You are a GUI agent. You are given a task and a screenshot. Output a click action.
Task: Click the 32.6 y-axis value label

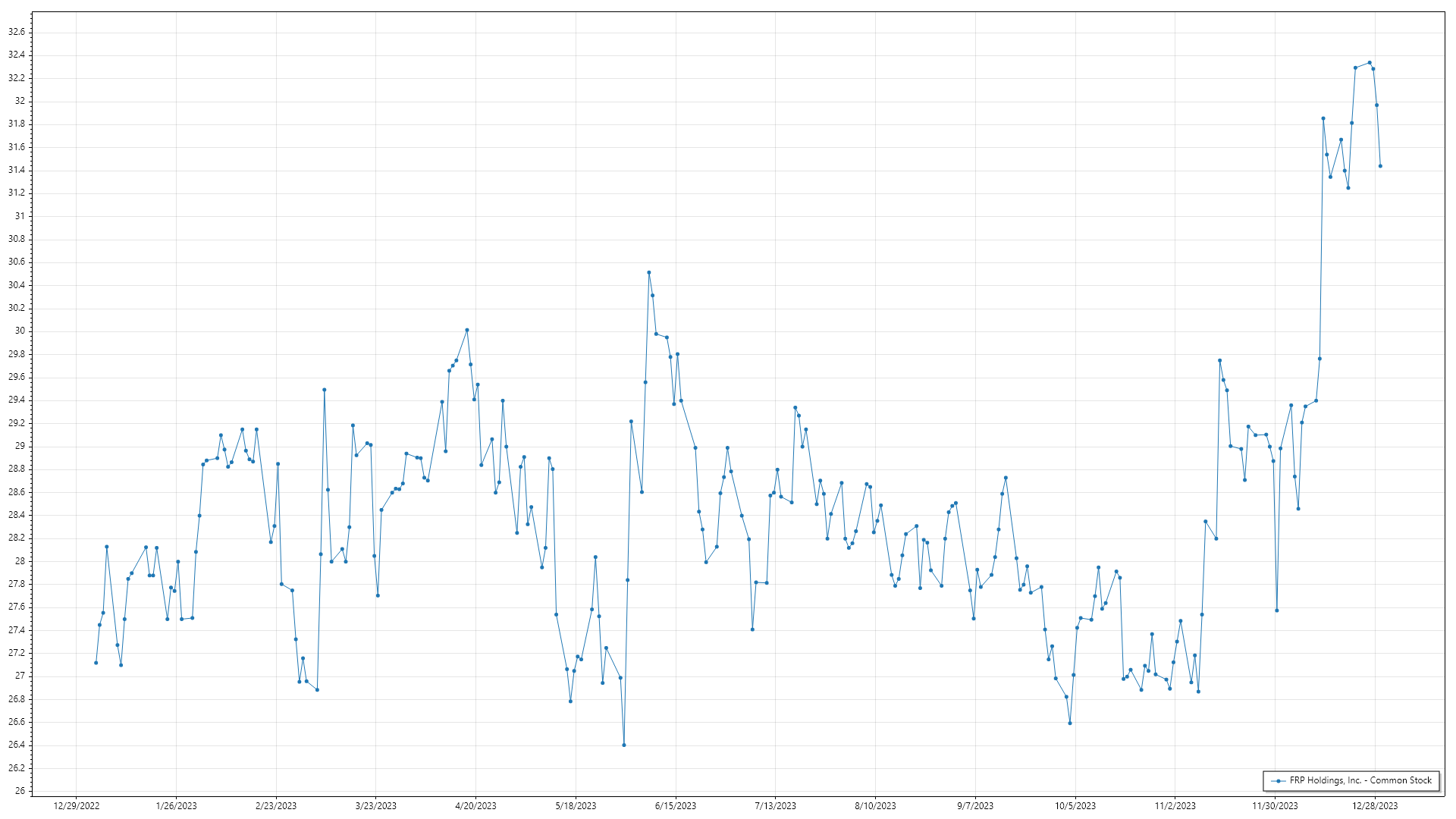17,32
